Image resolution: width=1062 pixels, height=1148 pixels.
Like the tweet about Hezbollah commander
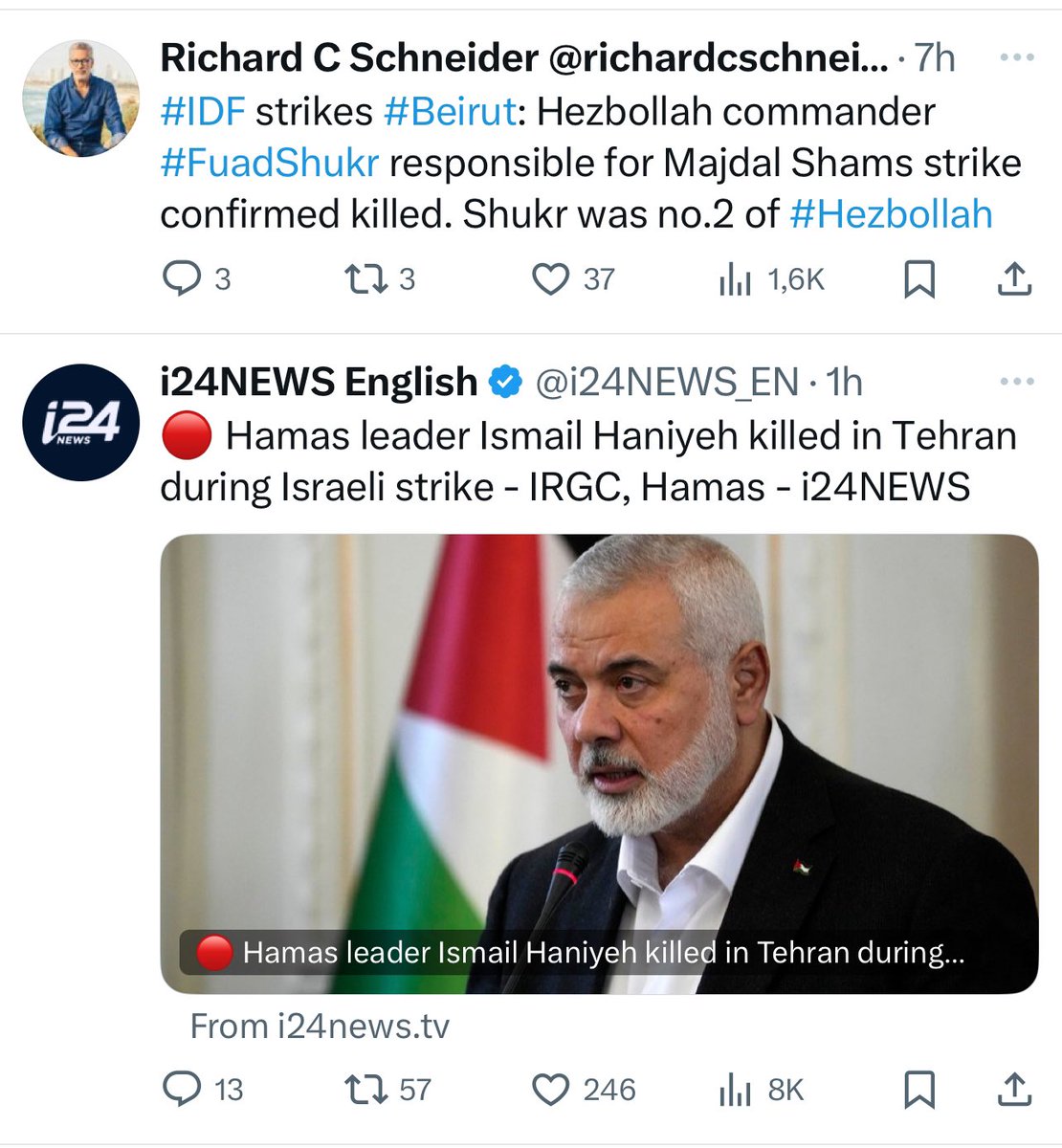click(572, 279)
